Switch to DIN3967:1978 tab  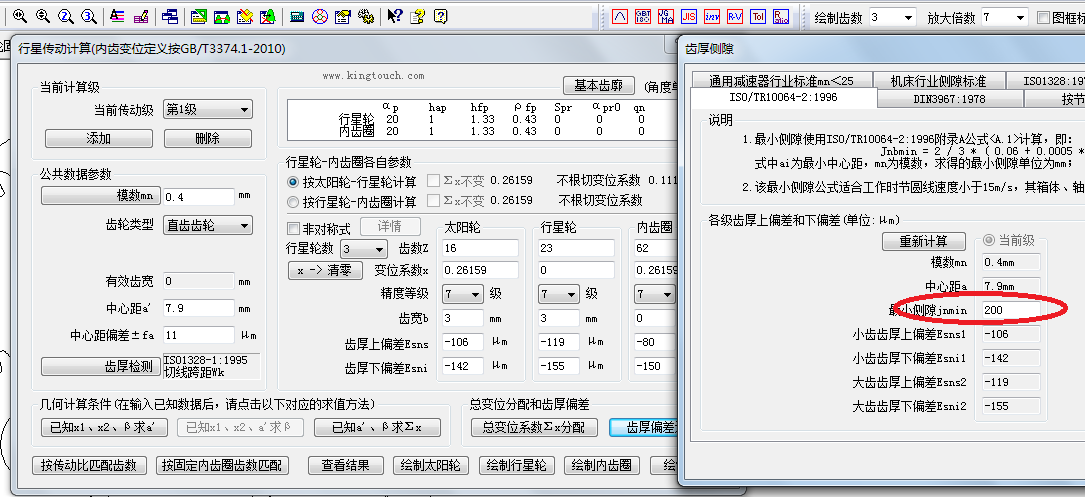[x=949, y=99]
